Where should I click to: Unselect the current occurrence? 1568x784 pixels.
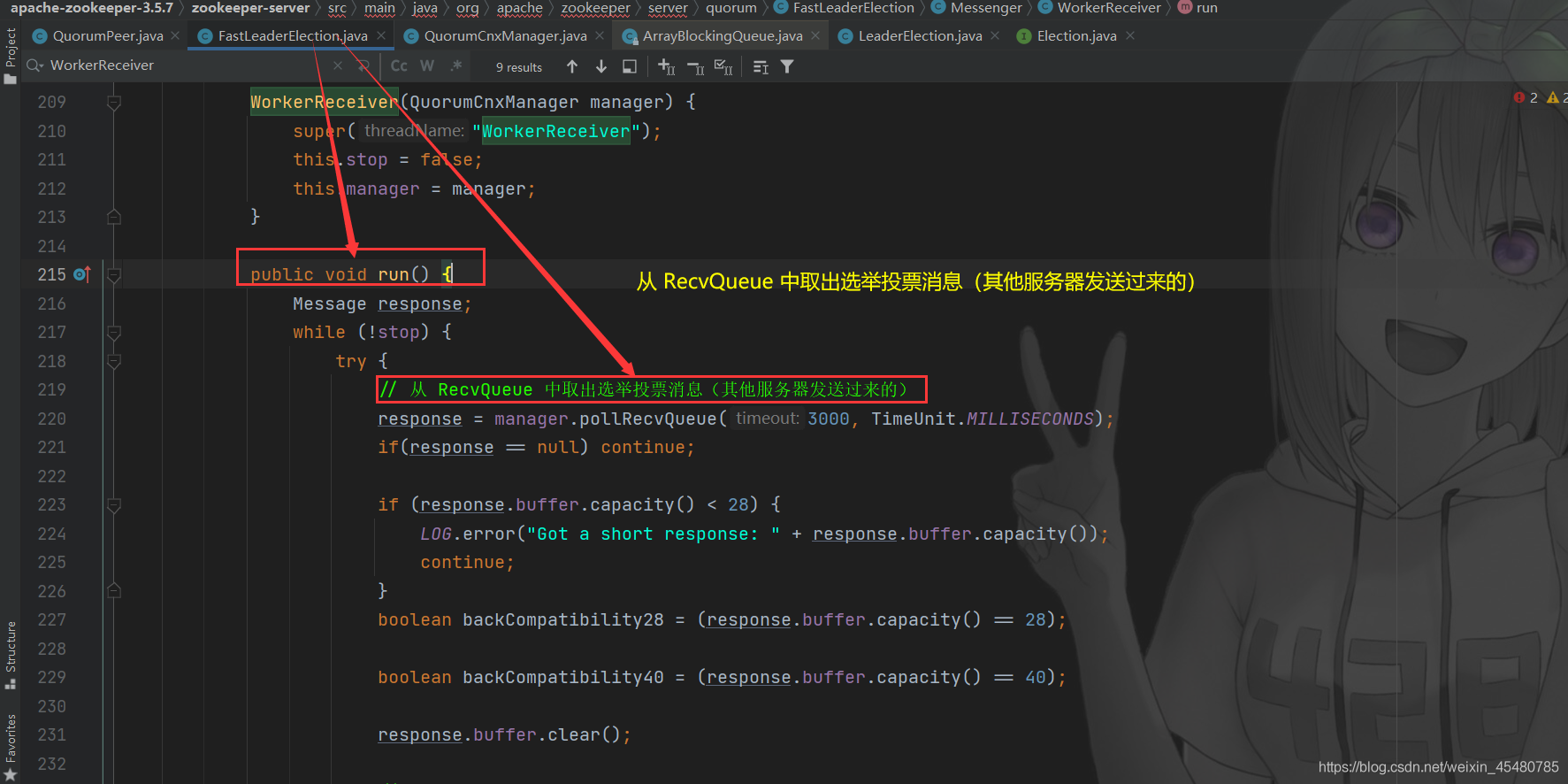pos(696,66)
